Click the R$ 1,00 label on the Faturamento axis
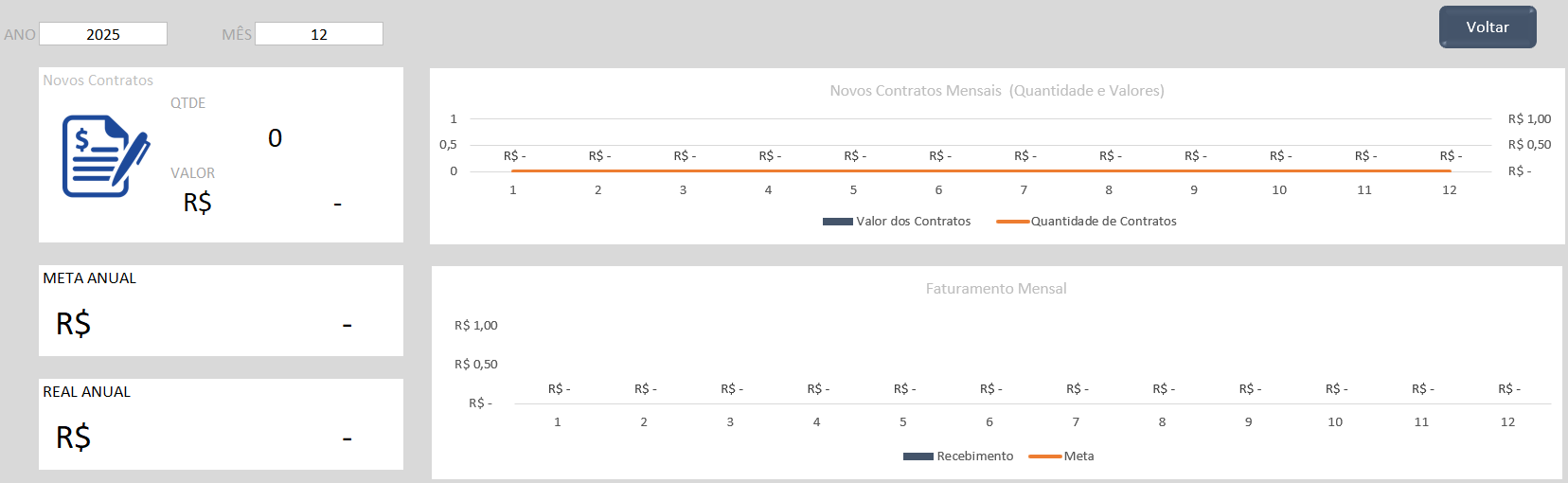Viewport: 1568px width, 483px height. (475, 326)
